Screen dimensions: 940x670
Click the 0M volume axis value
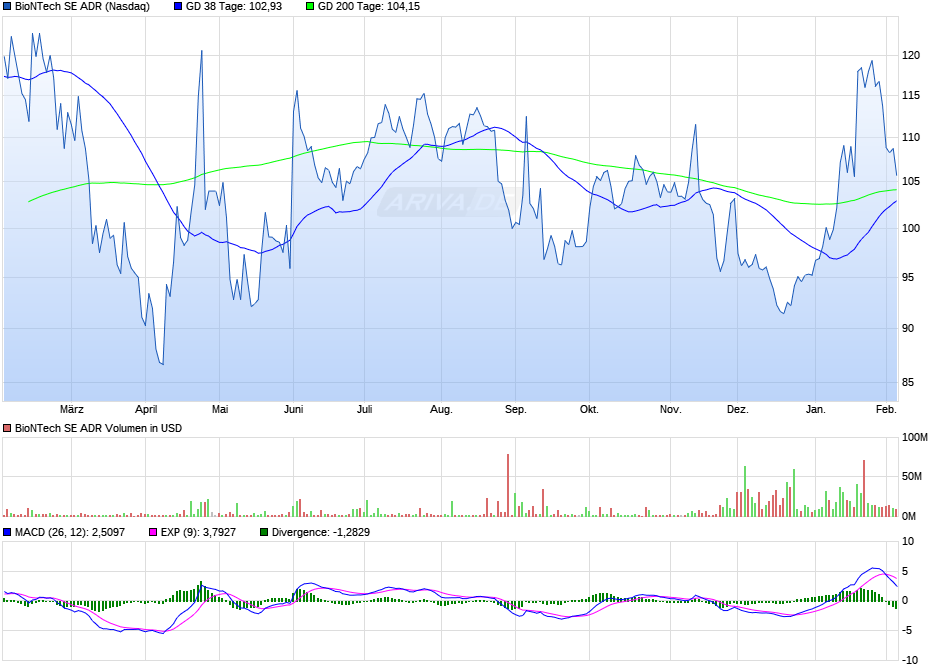pyautogui.click(x=909, y=517)
